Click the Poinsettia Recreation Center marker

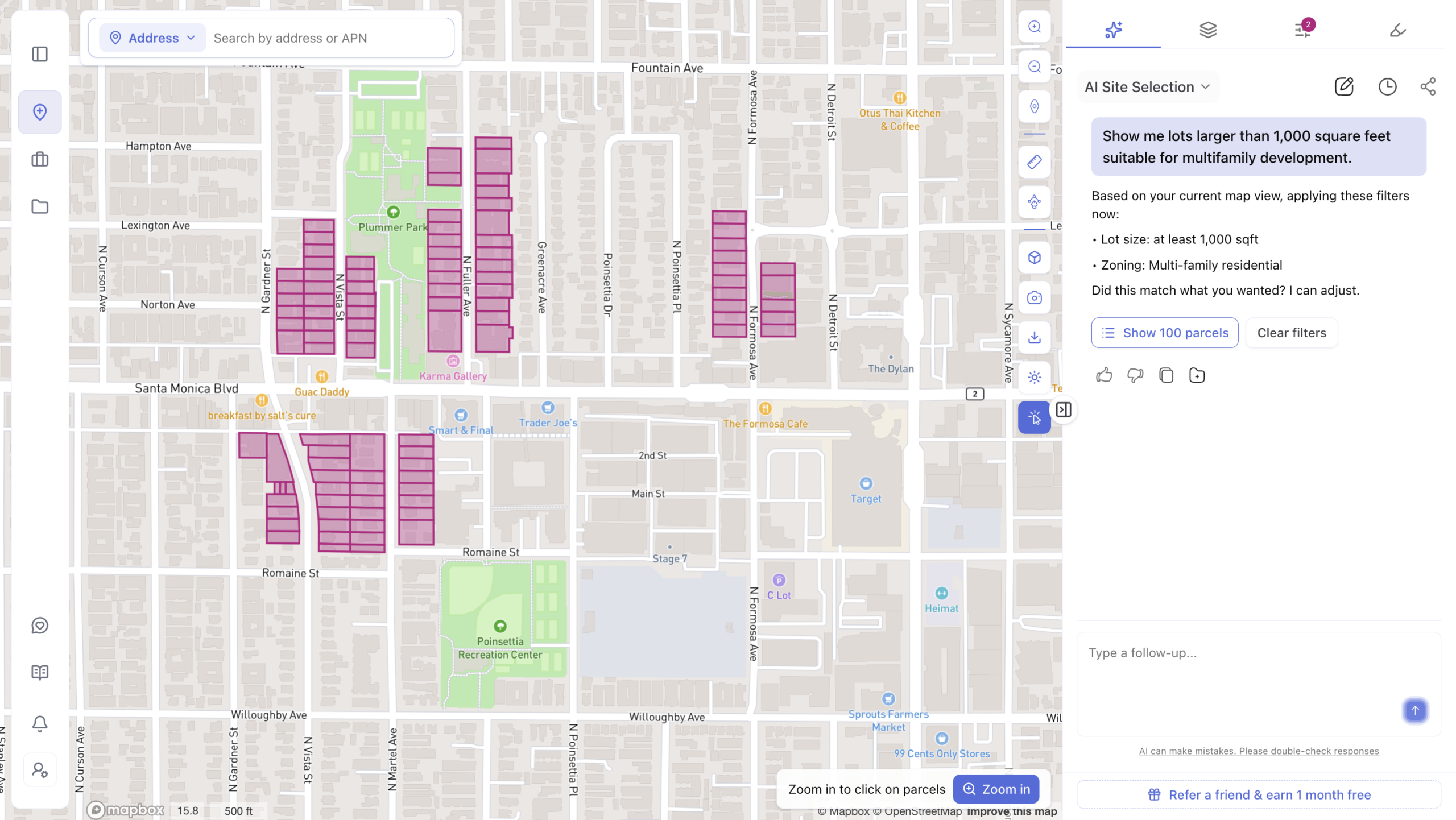500,627
